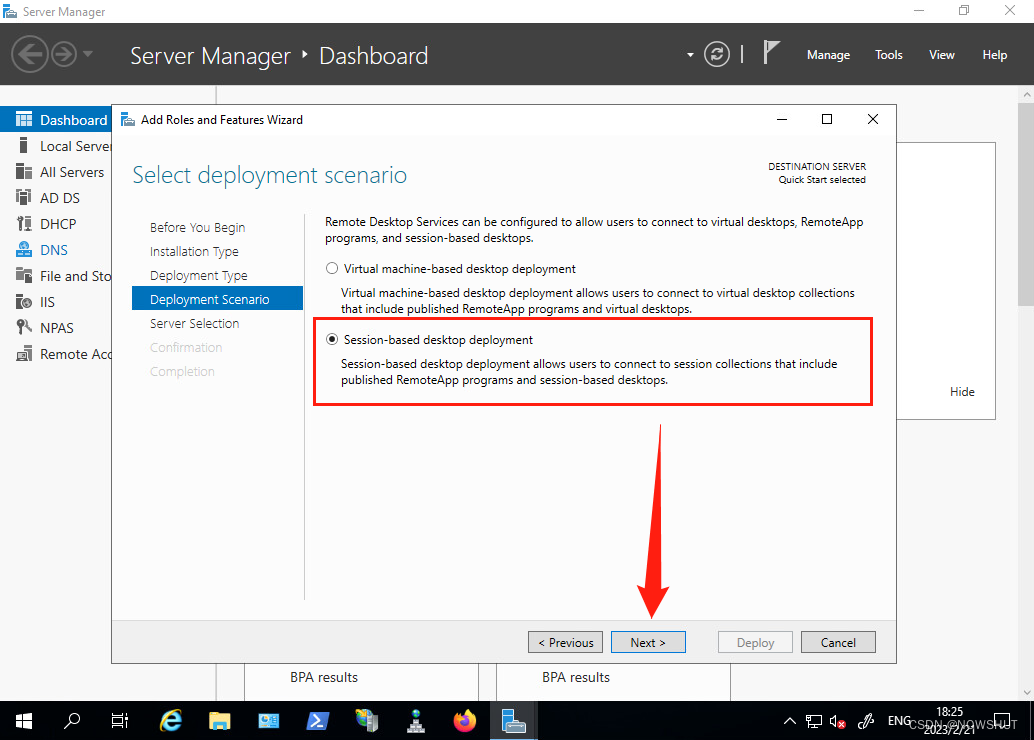This screenshot has width=1034, height=740.
Task: Select Session-based desktop deployment radio button
Action: tap(332, 339)
